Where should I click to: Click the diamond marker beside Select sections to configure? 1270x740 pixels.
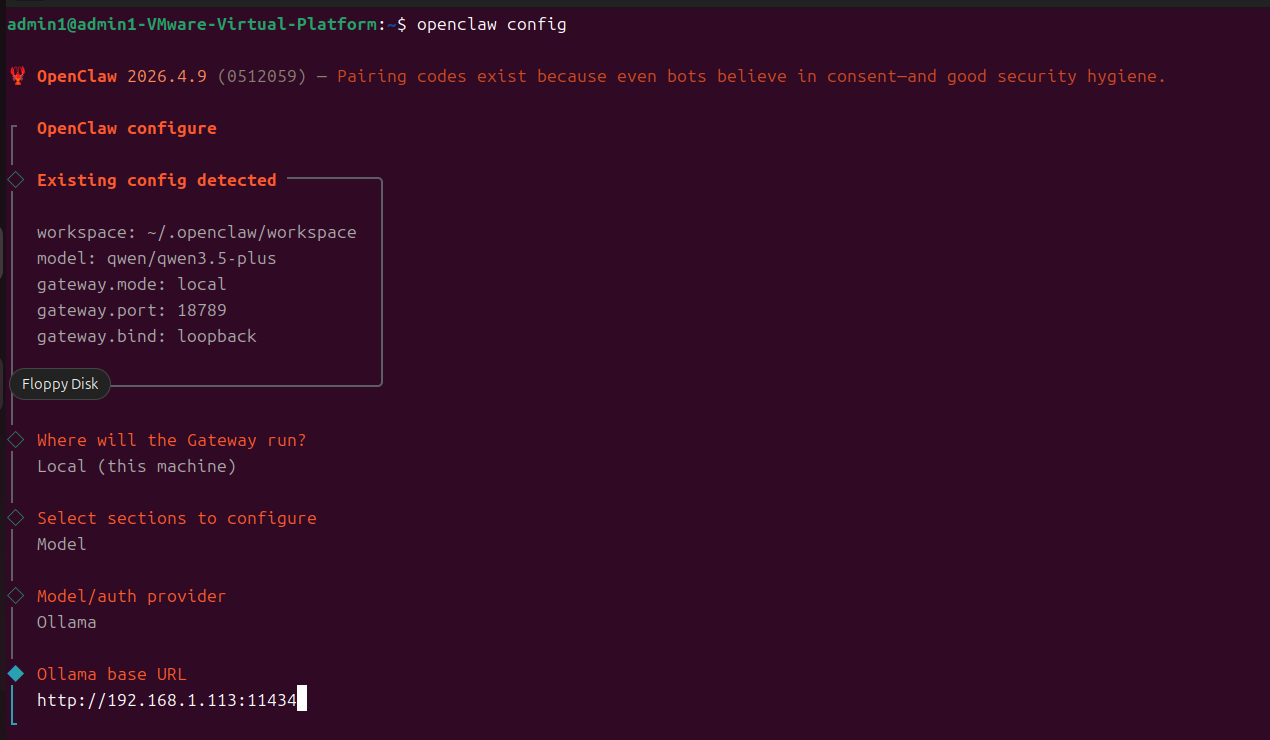click(15, 518)
